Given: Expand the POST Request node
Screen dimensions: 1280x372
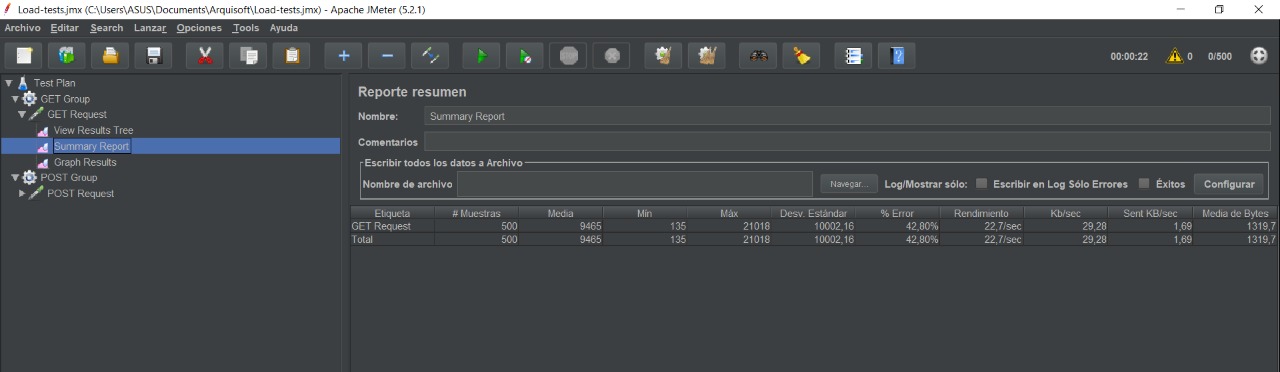Looking at the screenshot, I should pos(22,193).
